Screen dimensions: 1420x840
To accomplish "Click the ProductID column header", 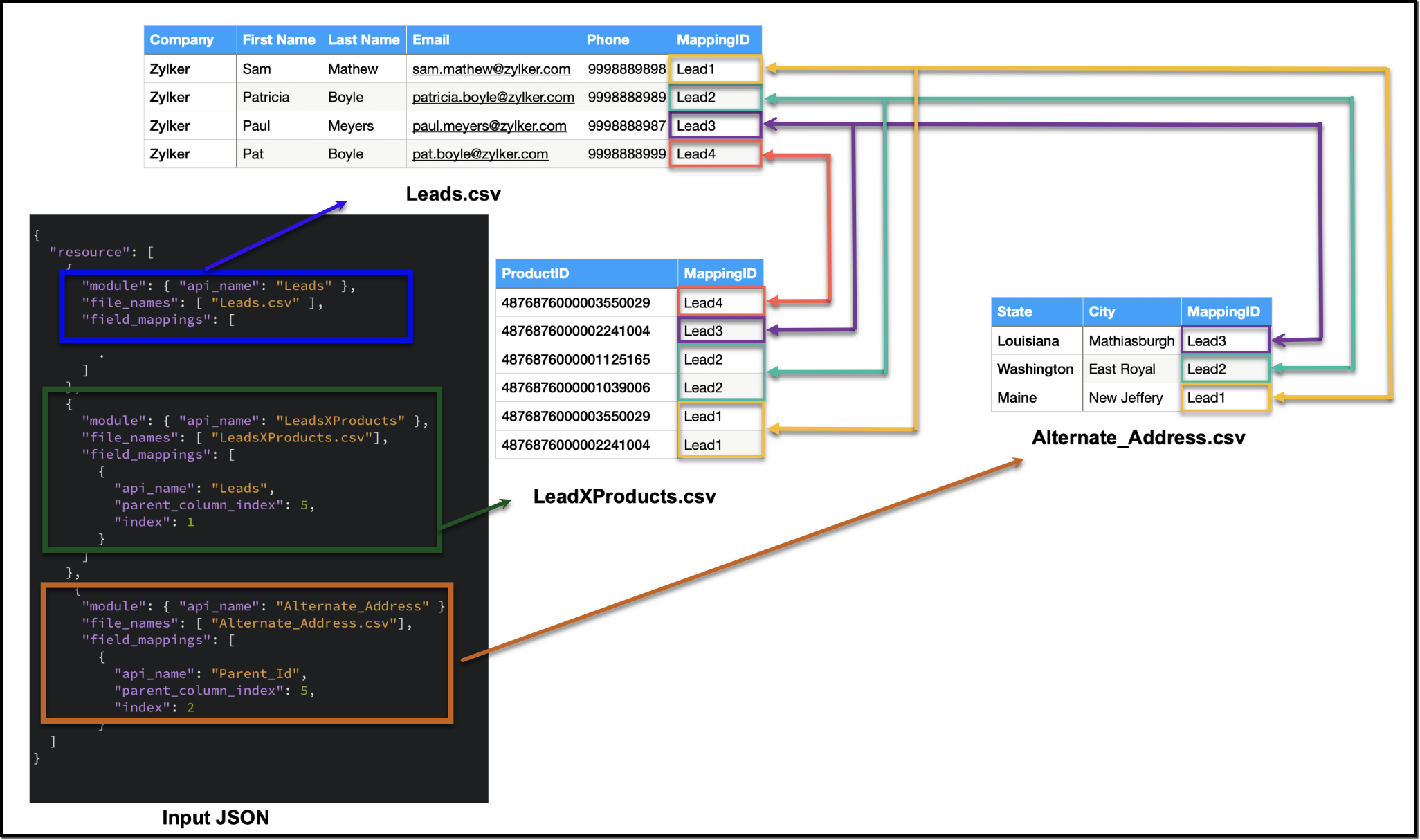I will pos(535,273).
